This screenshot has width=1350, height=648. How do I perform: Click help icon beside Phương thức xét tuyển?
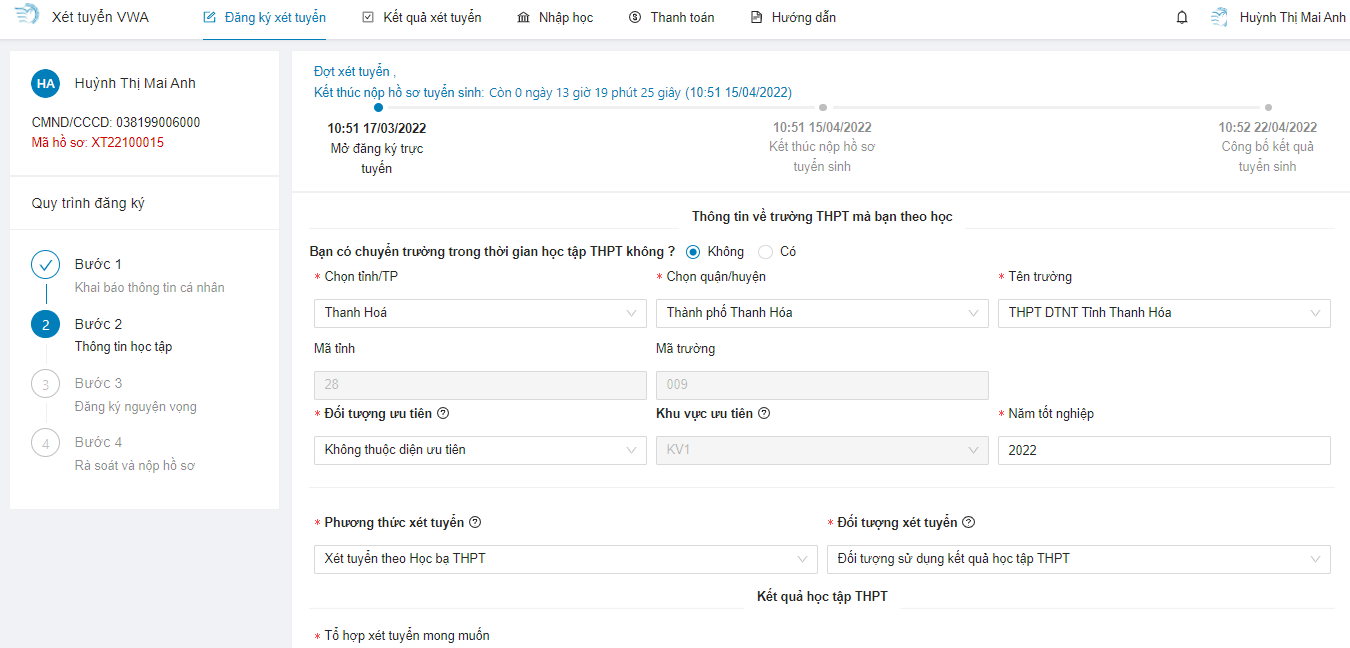pyautogui.click(x=475, y=522)
